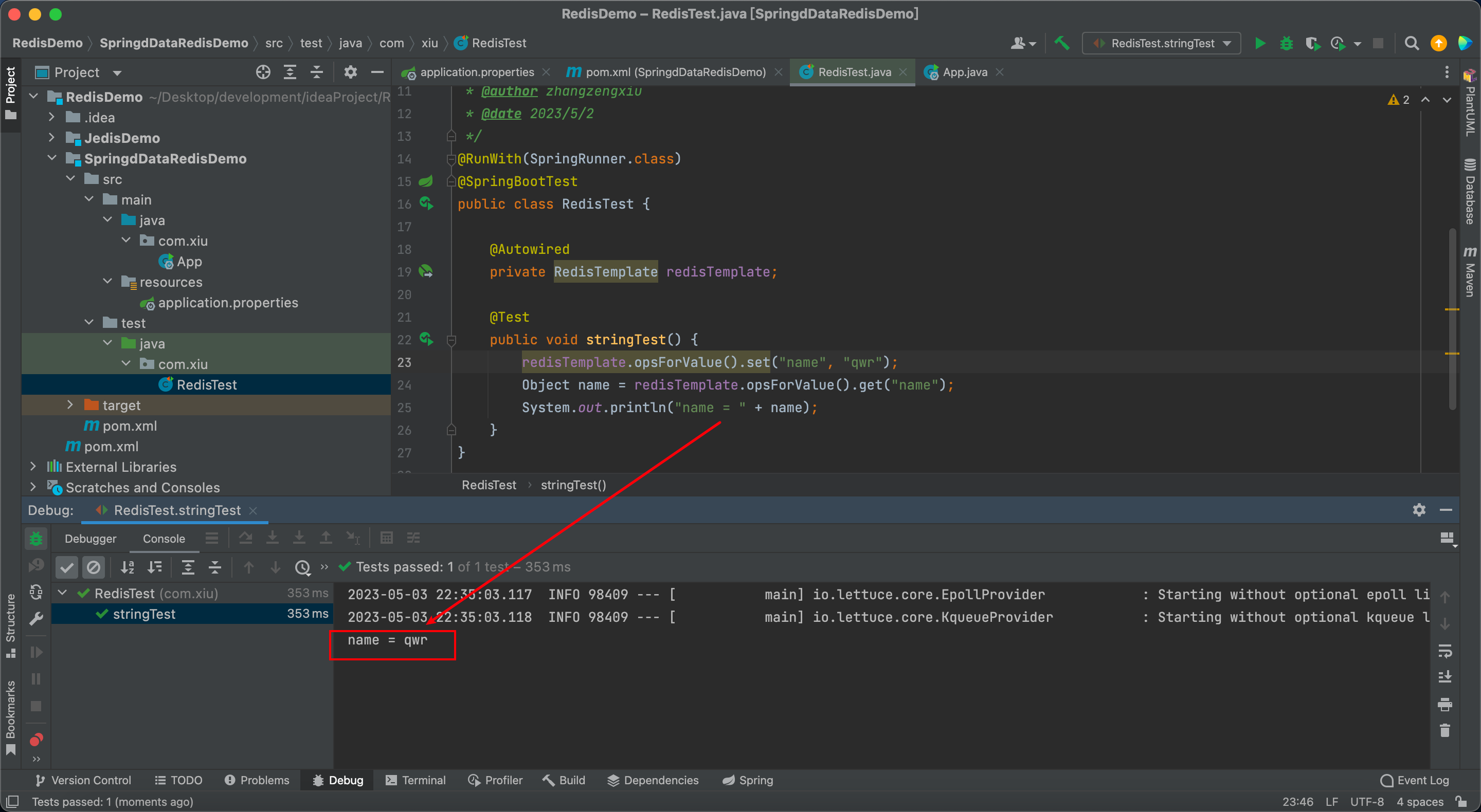Click the SpringdDataRedisDemo breadcrumb in navigation bar
Image resolution: width=1481 pixels, height=812 pixels.
(174, 43)
